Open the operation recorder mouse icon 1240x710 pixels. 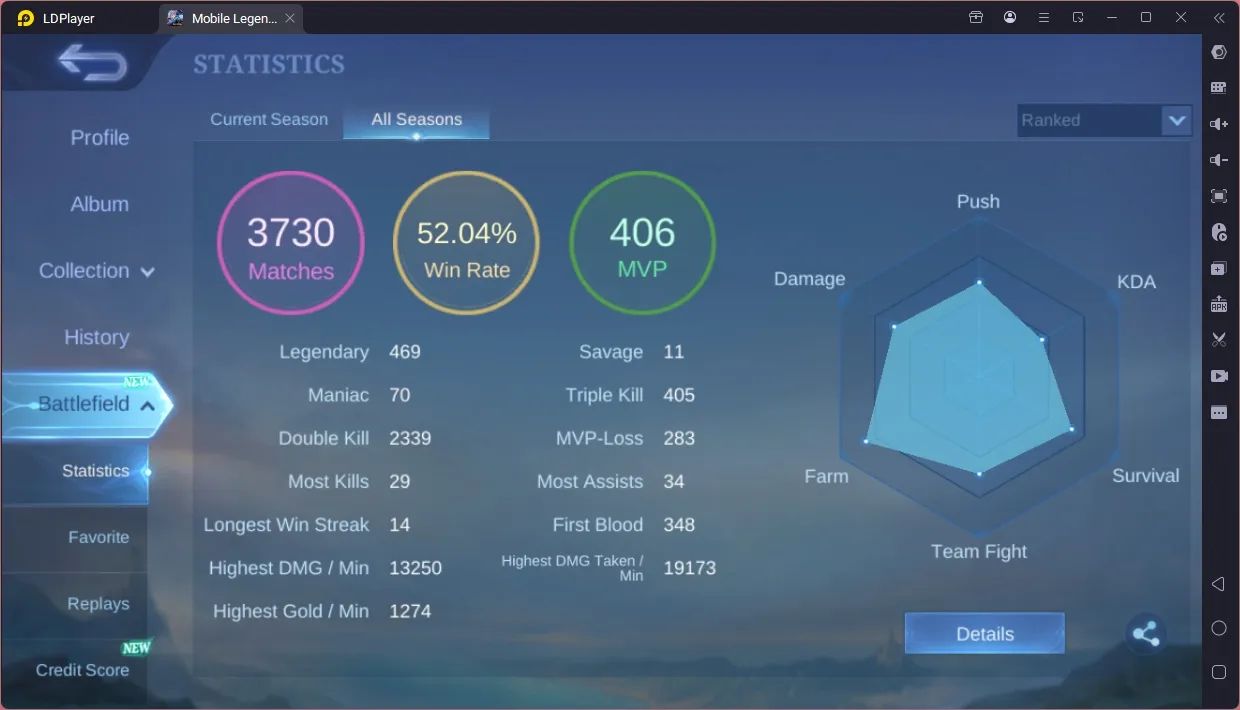click(x=1218, y=232)
